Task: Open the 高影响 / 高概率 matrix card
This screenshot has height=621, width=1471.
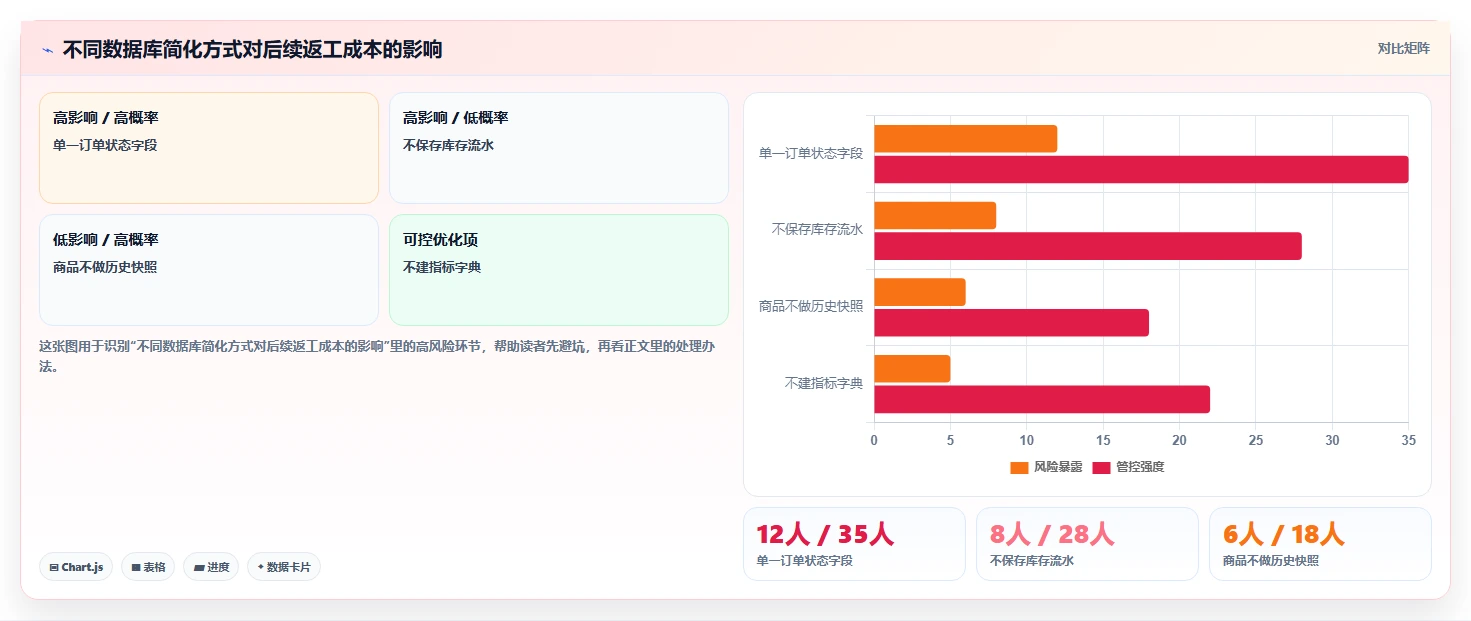Action: (209, 148)
